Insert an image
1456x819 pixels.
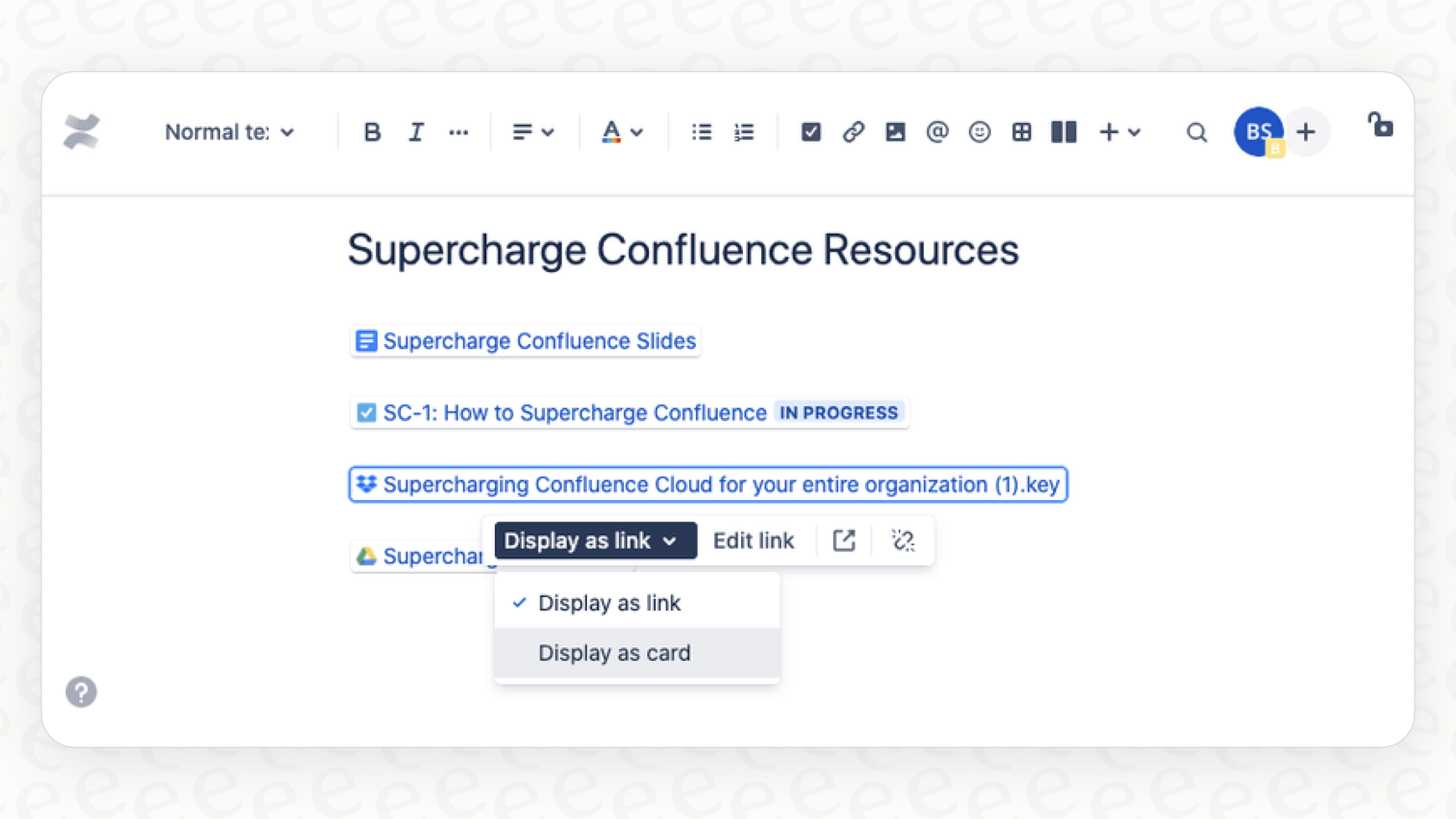point(895,132)
